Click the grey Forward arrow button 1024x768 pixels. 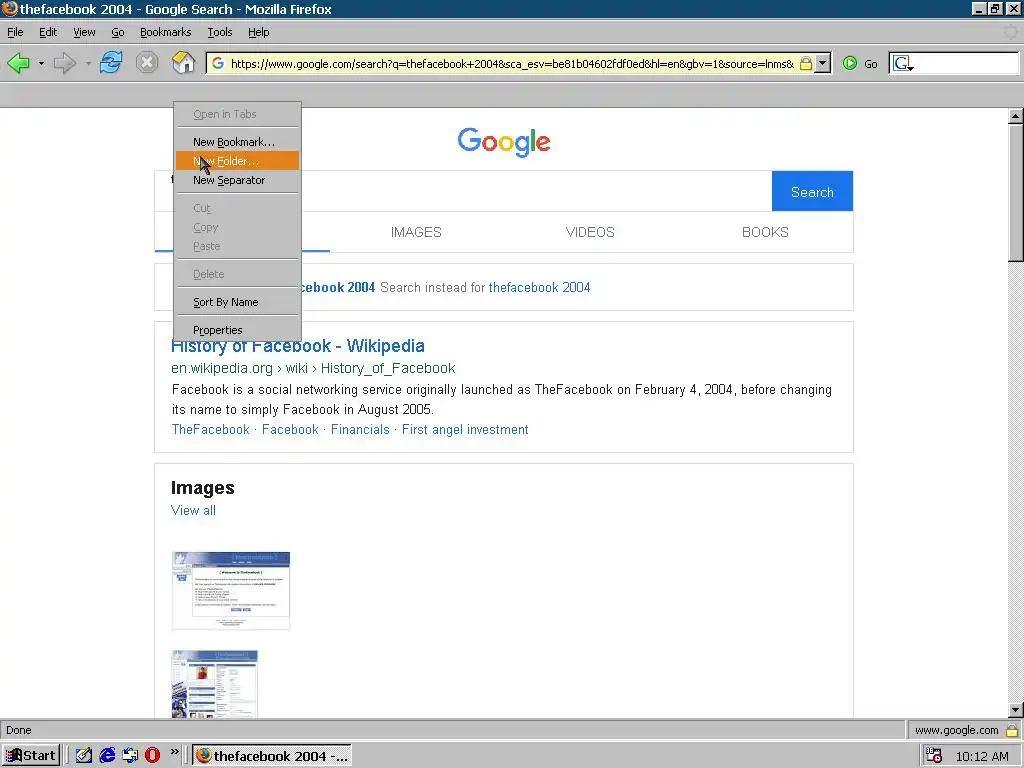(x=65, y=63)
